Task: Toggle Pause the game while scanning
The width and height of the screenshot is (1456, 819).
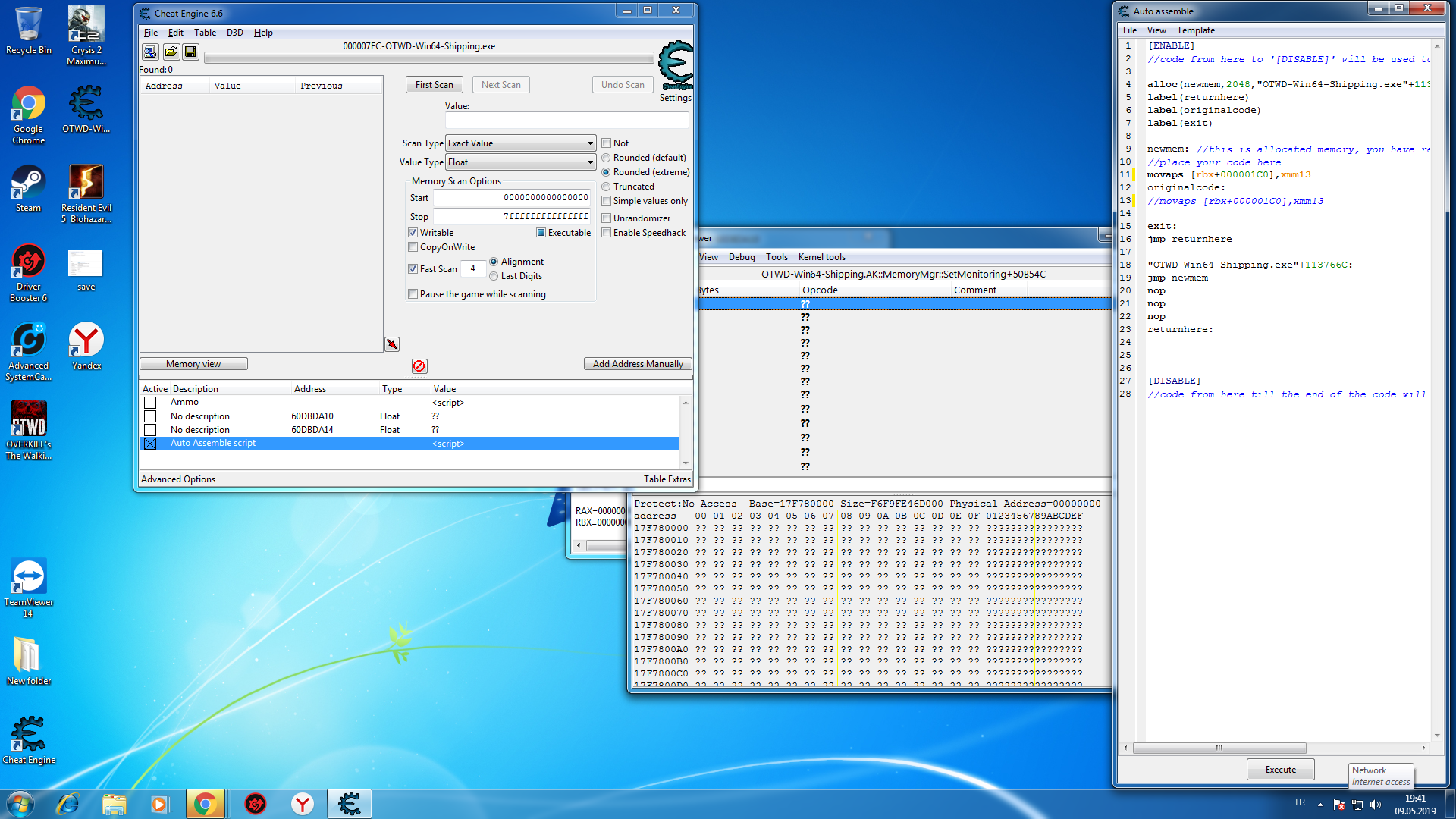Action: pyautogui.click(x=413, y=294)
